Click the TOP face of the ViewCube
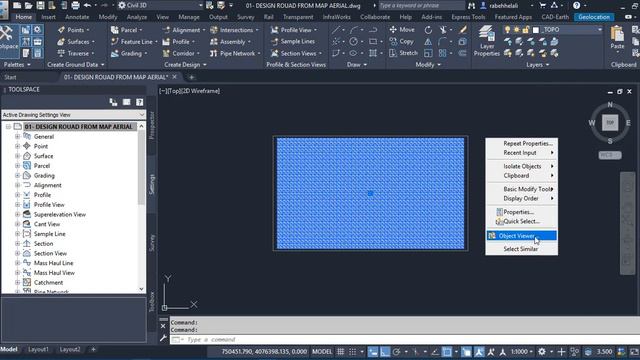The image size is (640, 360). pyautogui.click(x=610, y=122)
